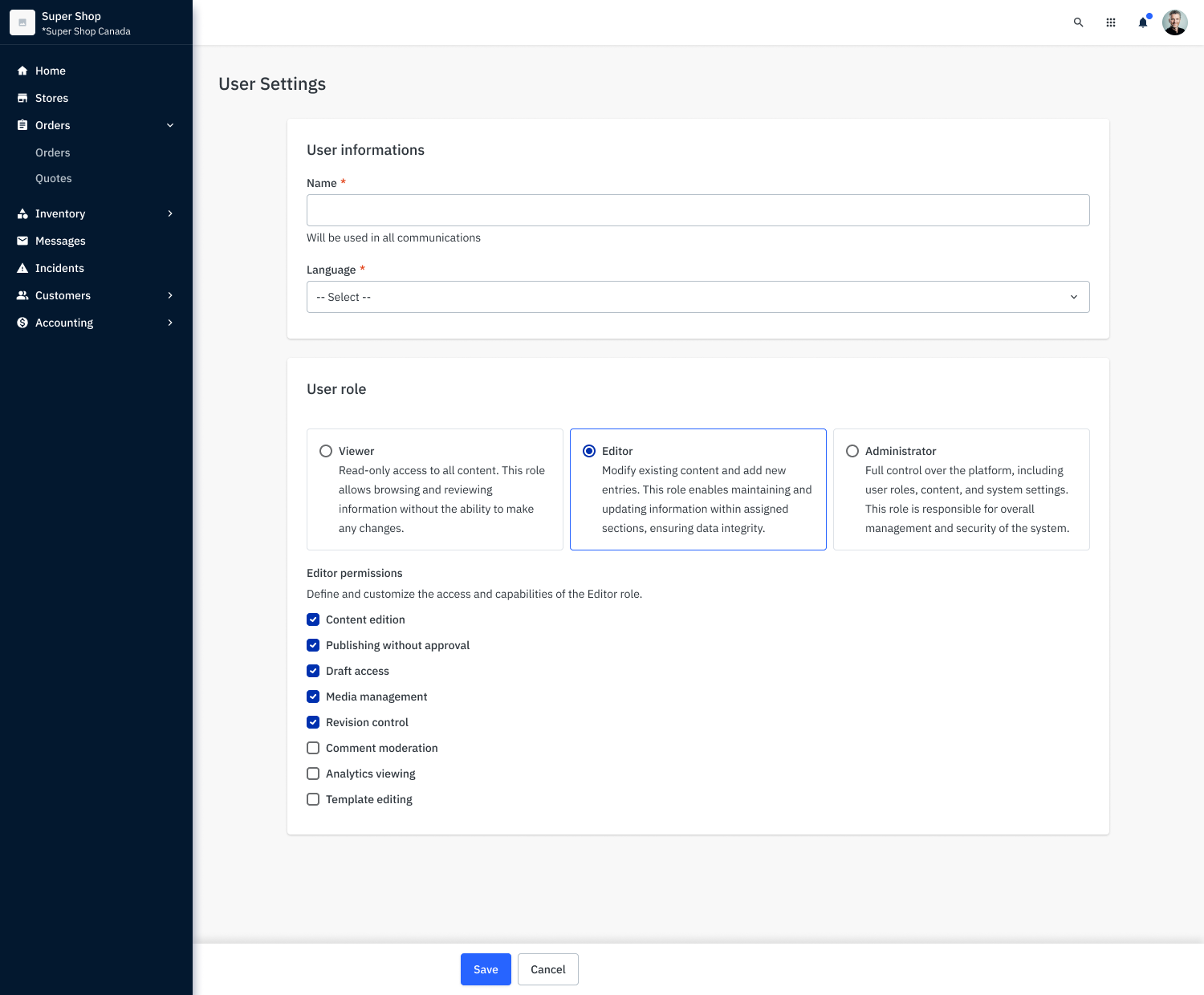The image size is (1204, 995).
Task: Open Quotes in the sidebar
Action: point(54,178)
